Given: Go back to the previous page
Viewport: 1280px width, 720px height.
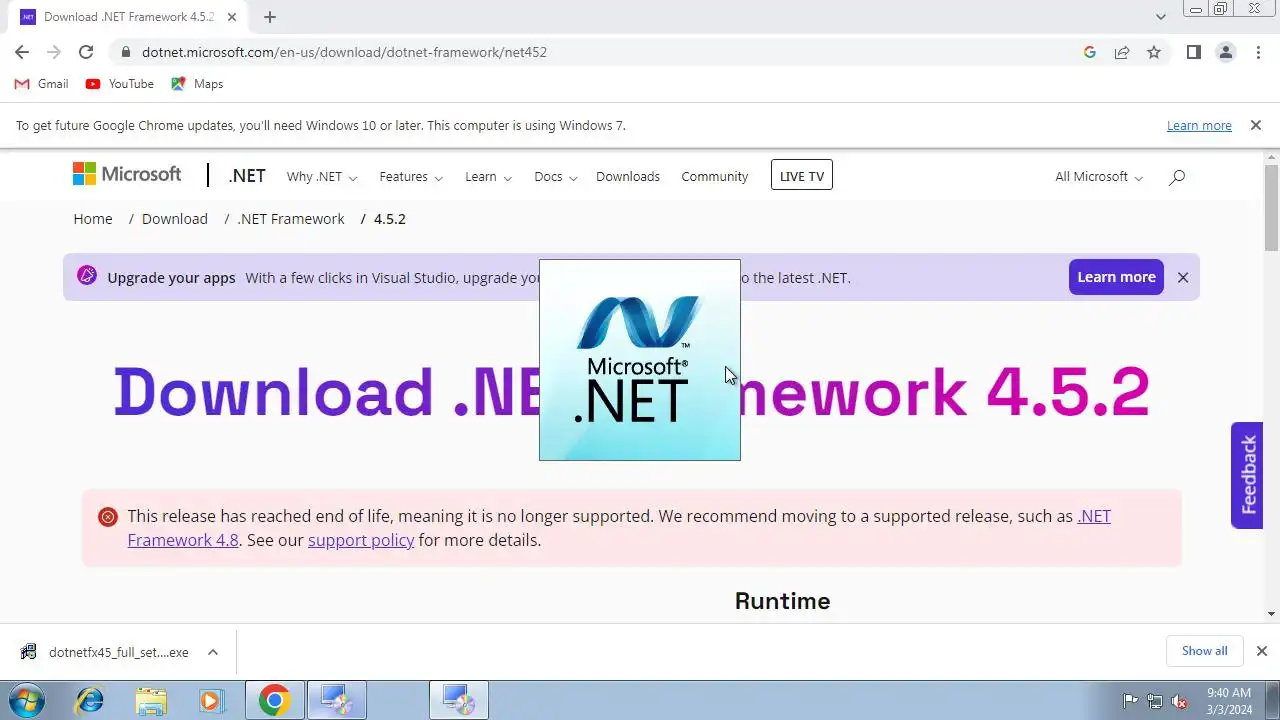Looking at the screenshot, I should [x=22, y=52].
